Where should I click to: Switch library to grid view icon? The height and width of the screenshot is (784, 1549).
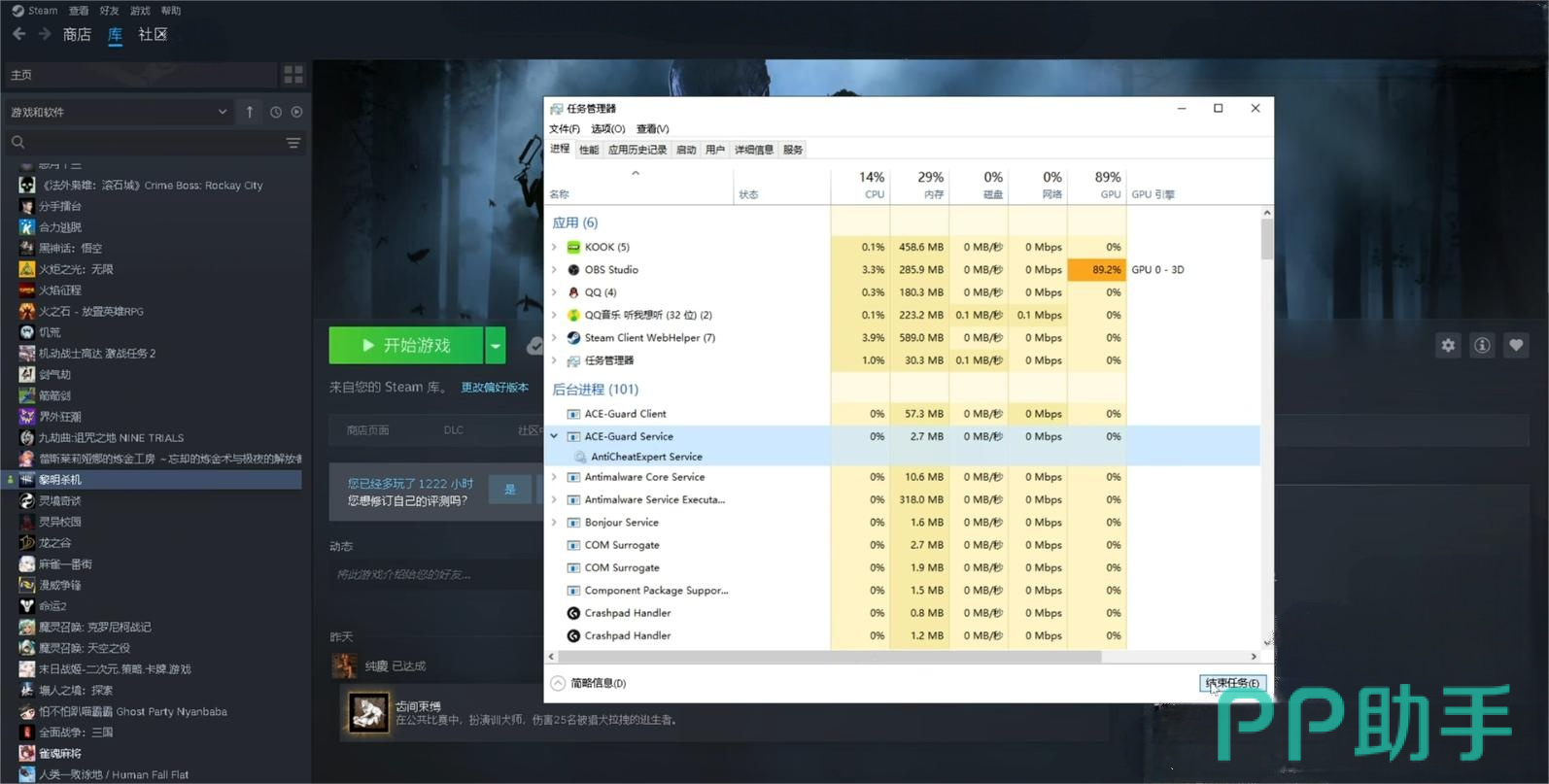(293, 75)
